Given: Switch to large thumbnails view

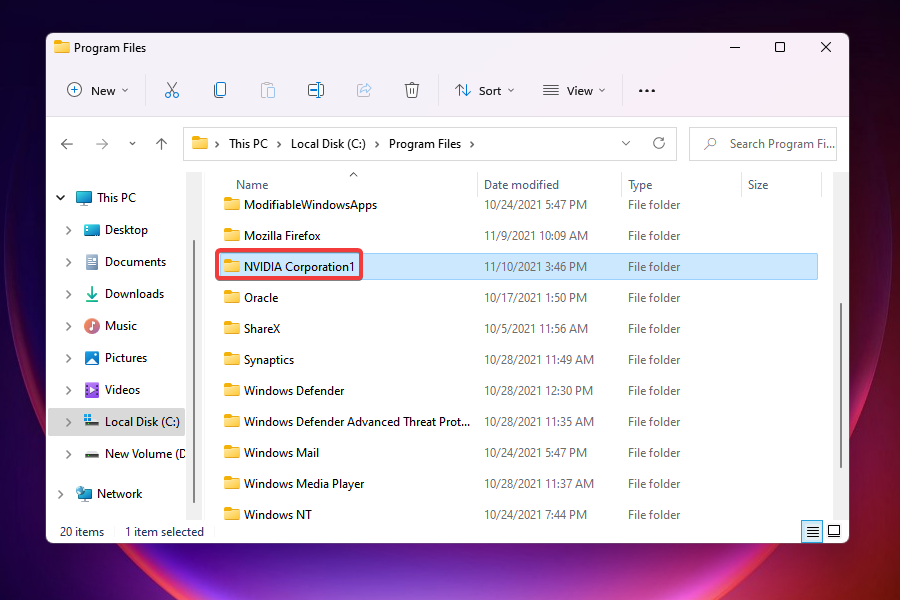Looking at the screenshot, I should [834, 531].
